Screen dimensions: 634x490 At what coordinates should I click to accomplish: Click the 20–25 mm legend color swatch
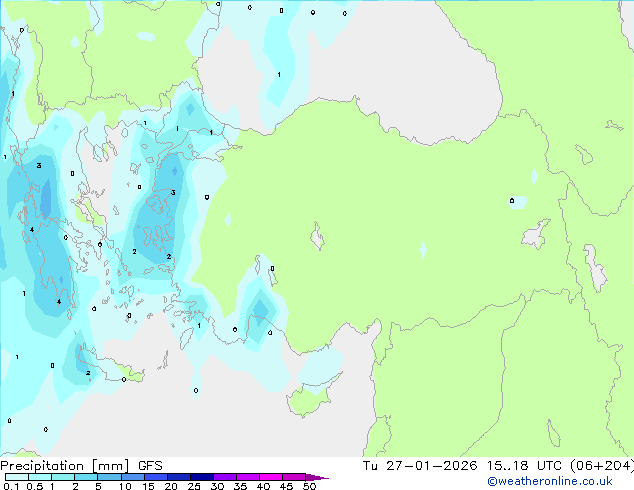click(x=178, y=477)
